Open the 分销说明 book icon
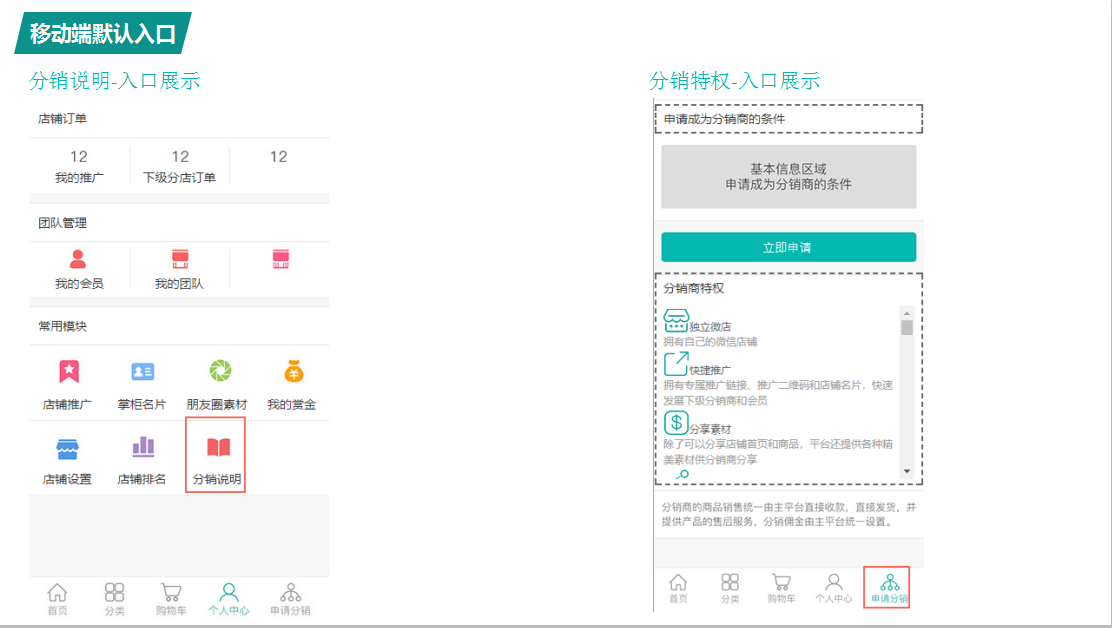 click(x=217, y=447)
